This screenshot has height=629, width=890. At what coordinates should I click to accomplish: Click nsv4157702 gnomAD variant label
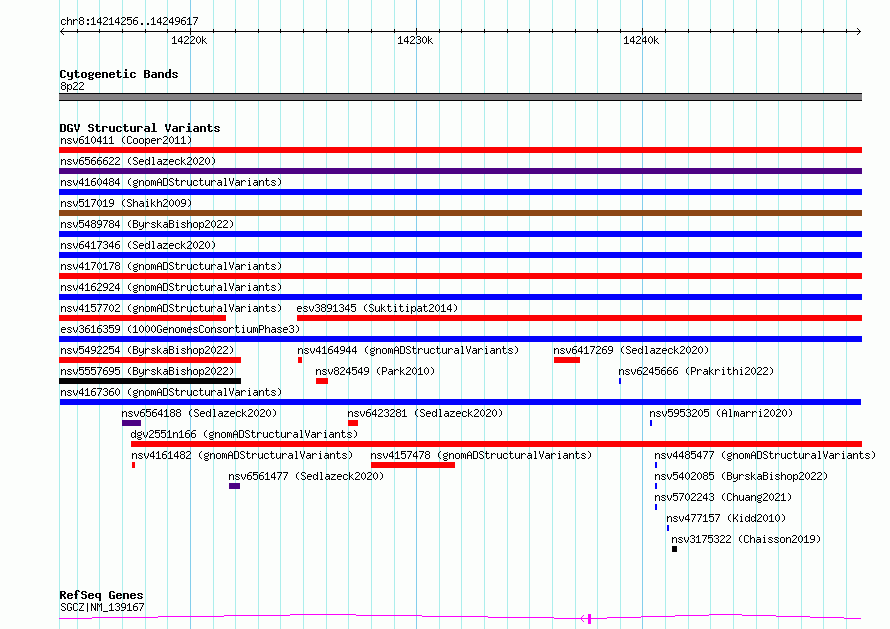pos(171,308)
